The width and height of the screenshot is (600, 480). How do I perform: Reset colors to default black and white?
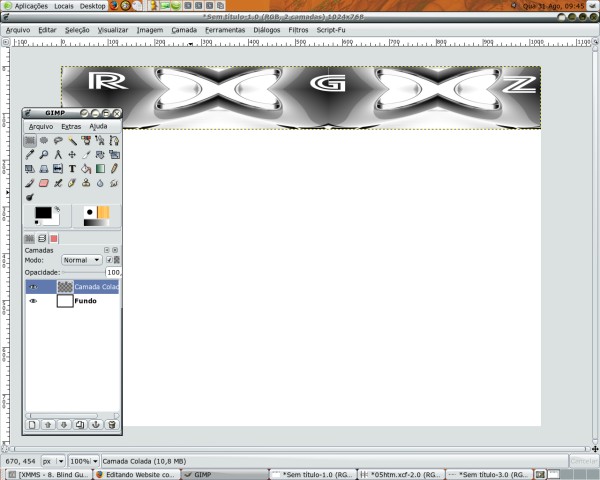pos(37,222)
